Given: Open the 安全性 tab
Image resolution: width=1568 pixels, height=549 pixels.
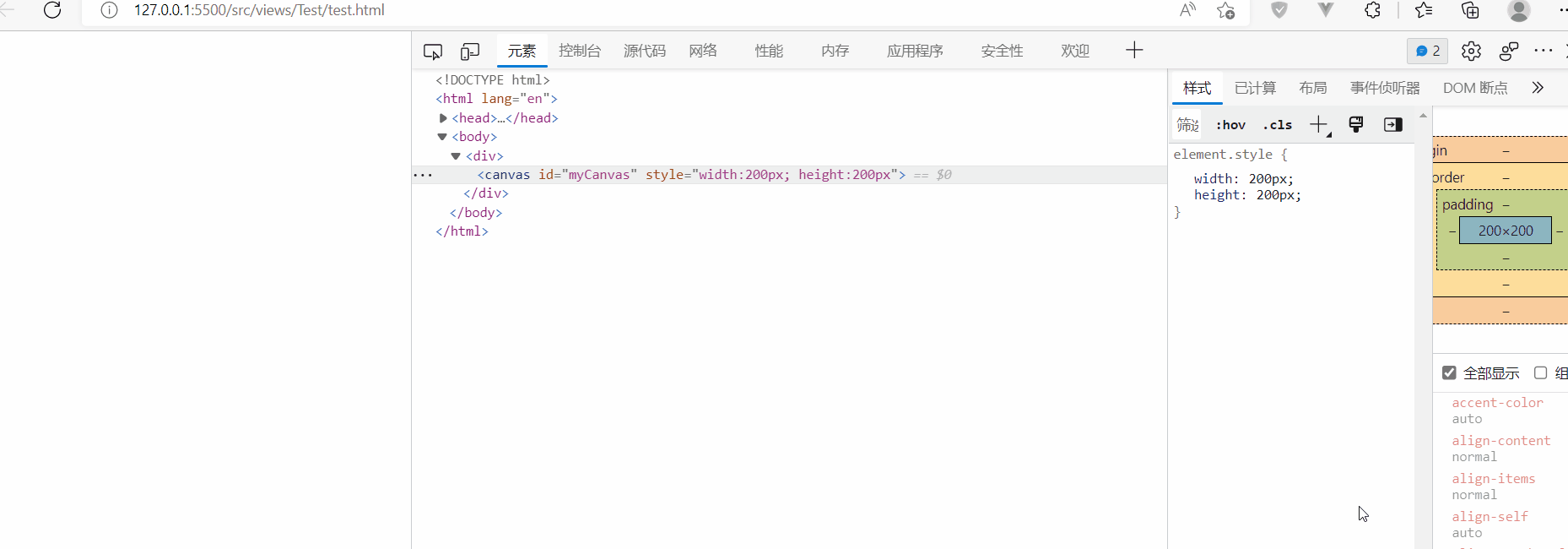Looking at the screenshot, I should (x=1003, y=51).
